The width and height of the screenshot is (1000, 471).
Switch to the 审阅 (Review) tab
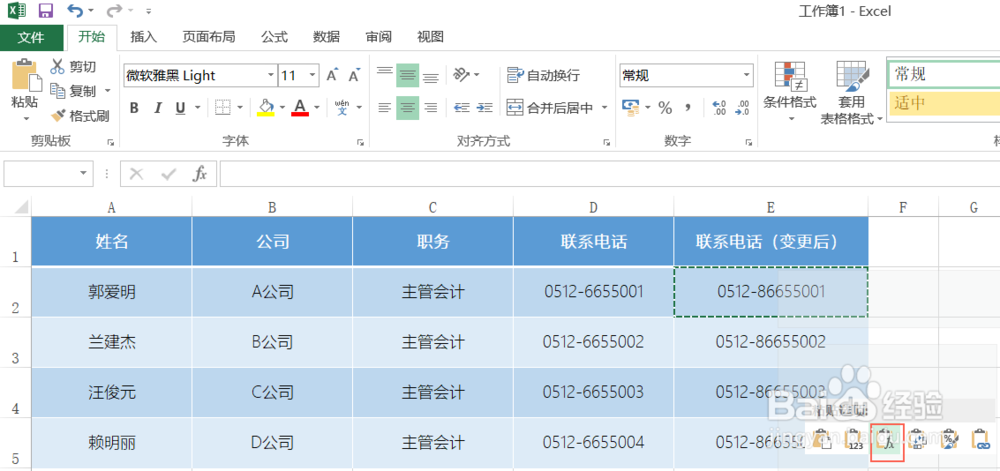click(378, 37)
